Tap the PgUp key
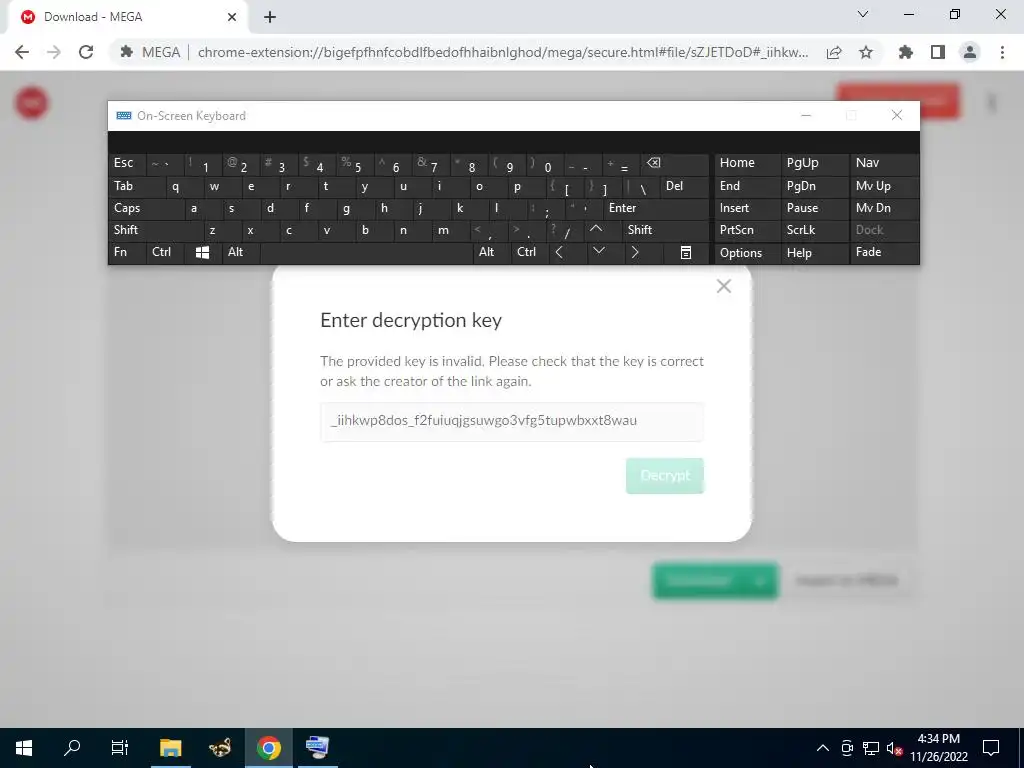 click(x=814, y=163)
